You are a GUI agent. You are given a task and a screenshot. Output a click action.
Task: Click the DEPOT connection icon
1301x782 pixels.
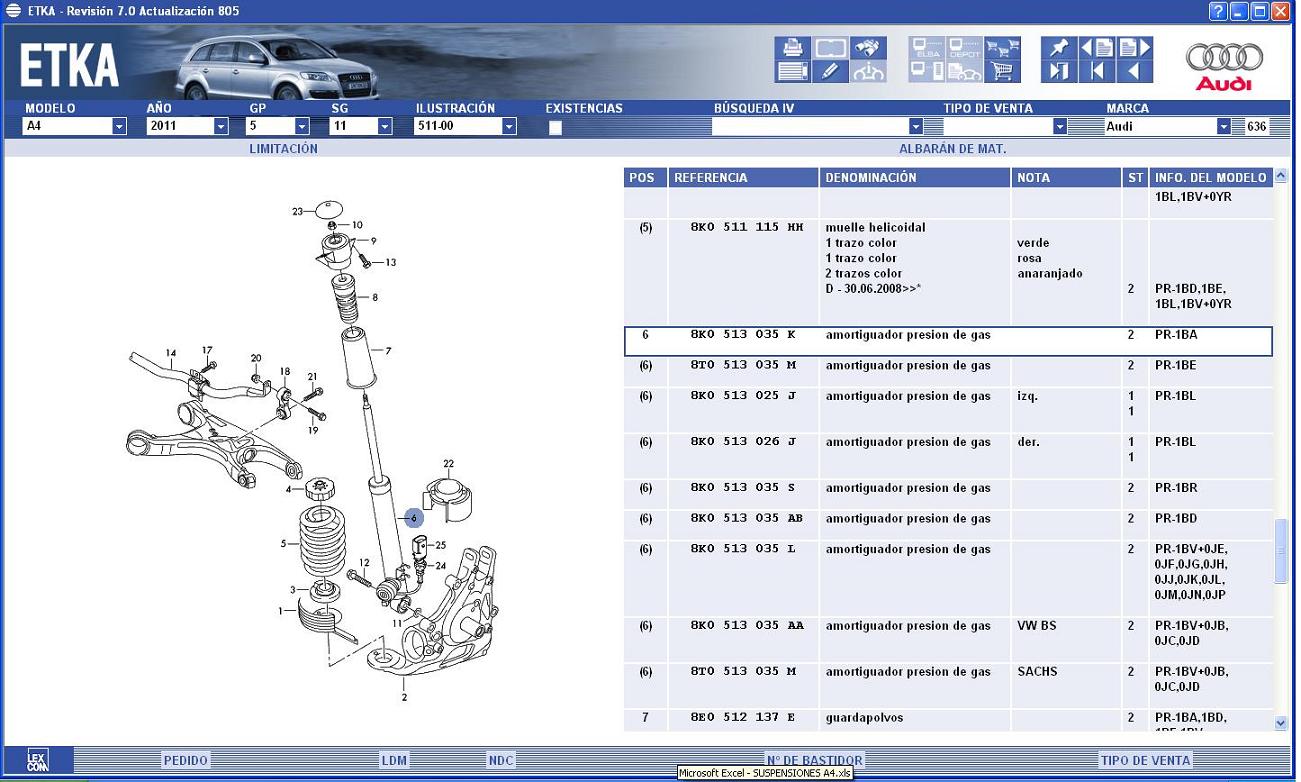(x=964, y=48)
